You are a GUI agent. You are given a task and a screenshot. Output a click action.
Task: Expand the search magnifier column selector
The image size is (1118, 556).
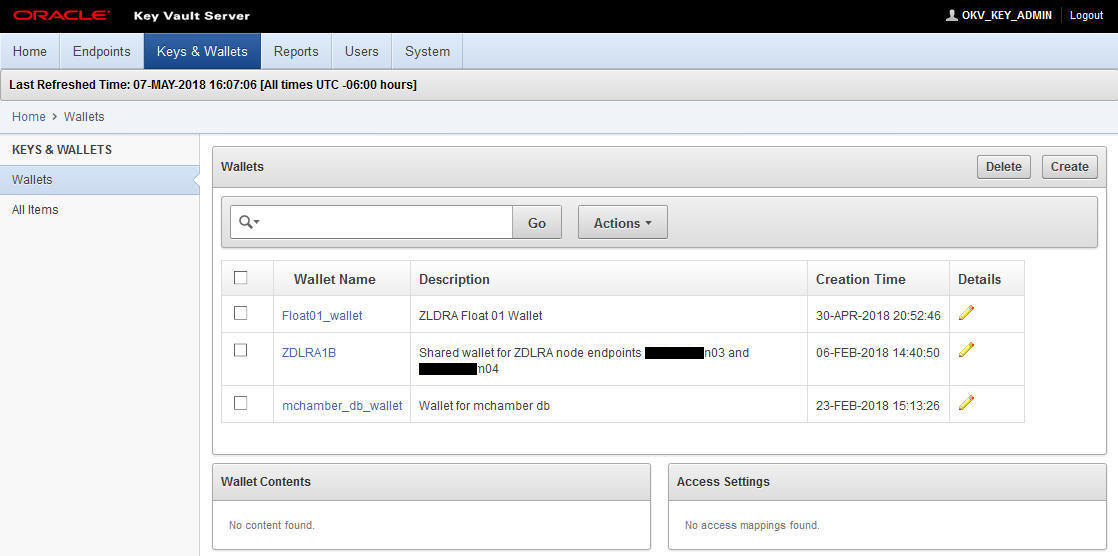click(249, 222)
